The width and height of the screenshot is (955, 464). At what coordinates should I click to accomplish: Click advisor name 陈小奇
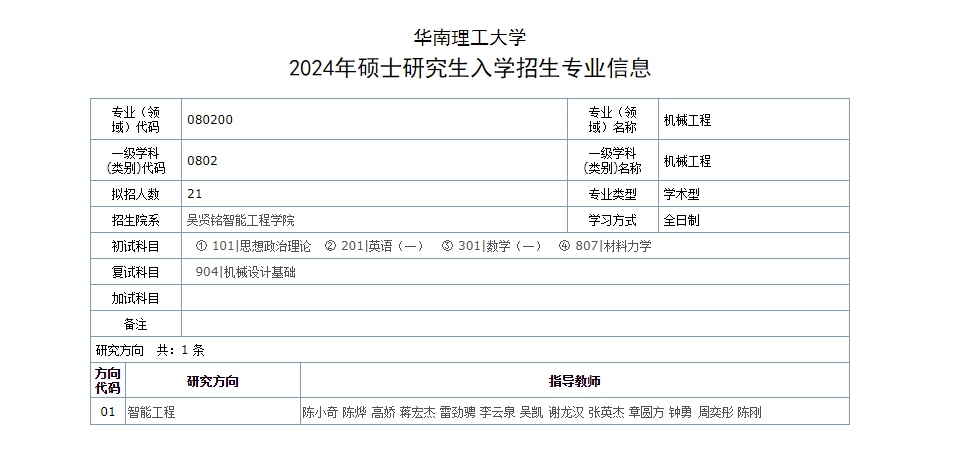[x=320, y=412]
